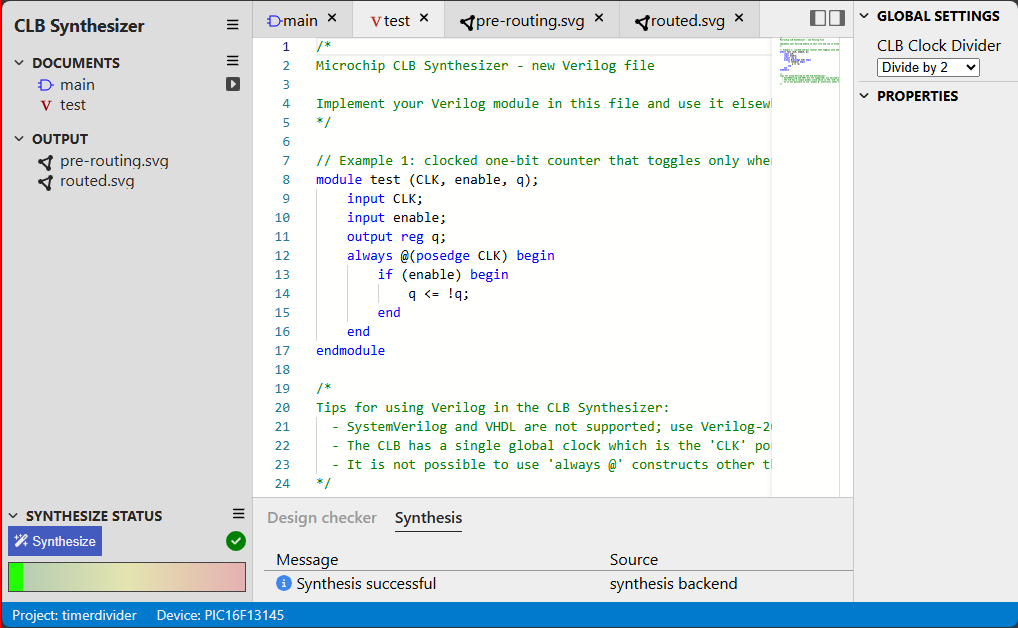Open routed.svg in the Output list

(96, 181)
